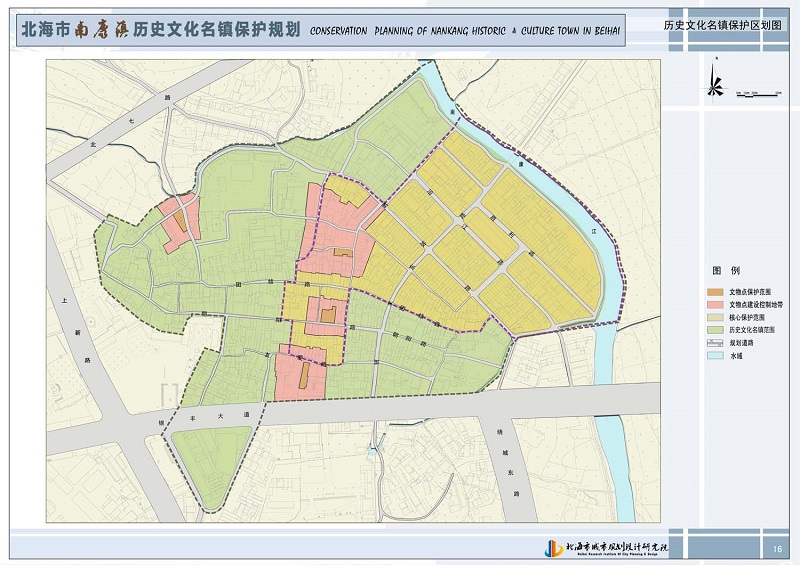The height and width of the screenshot is (565, 800).
Task: Click the yellow 核心保护范围 legend swatch
Action: pos(716,316)
